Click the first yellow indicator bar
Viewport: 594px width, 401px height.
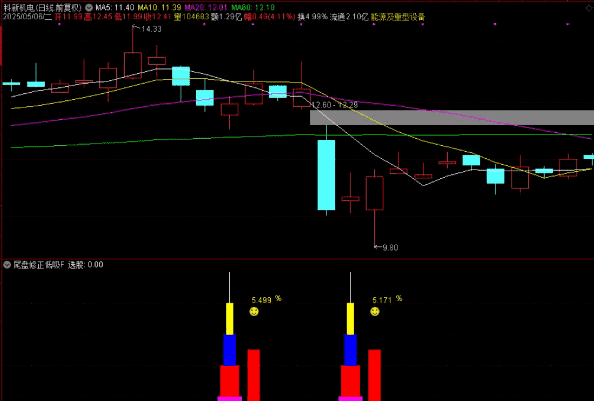(230, 319)
